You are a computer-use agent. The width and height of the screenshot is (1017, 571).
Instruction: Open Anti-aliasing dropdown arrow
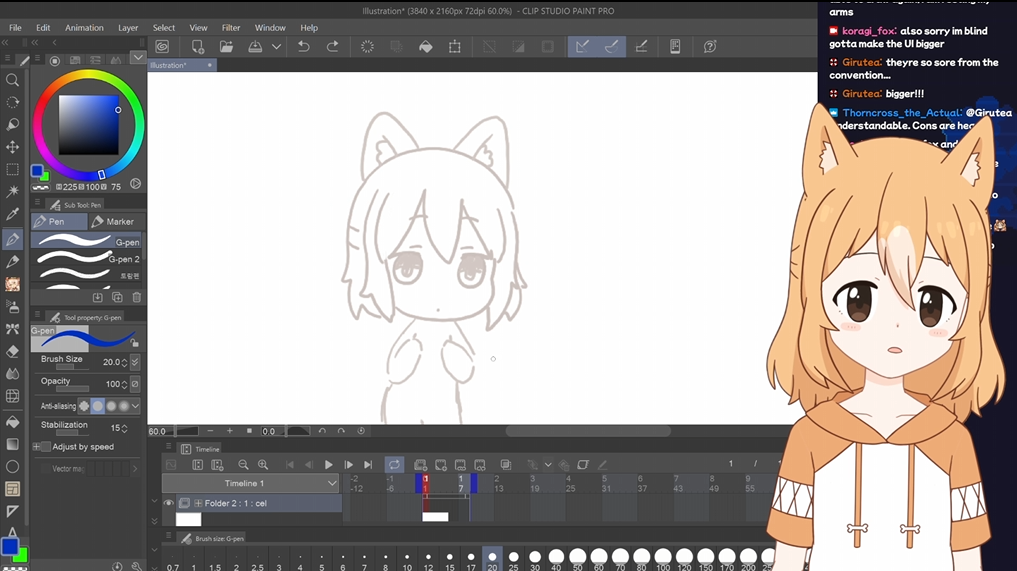pyautogui.click(x=135, y=406)
